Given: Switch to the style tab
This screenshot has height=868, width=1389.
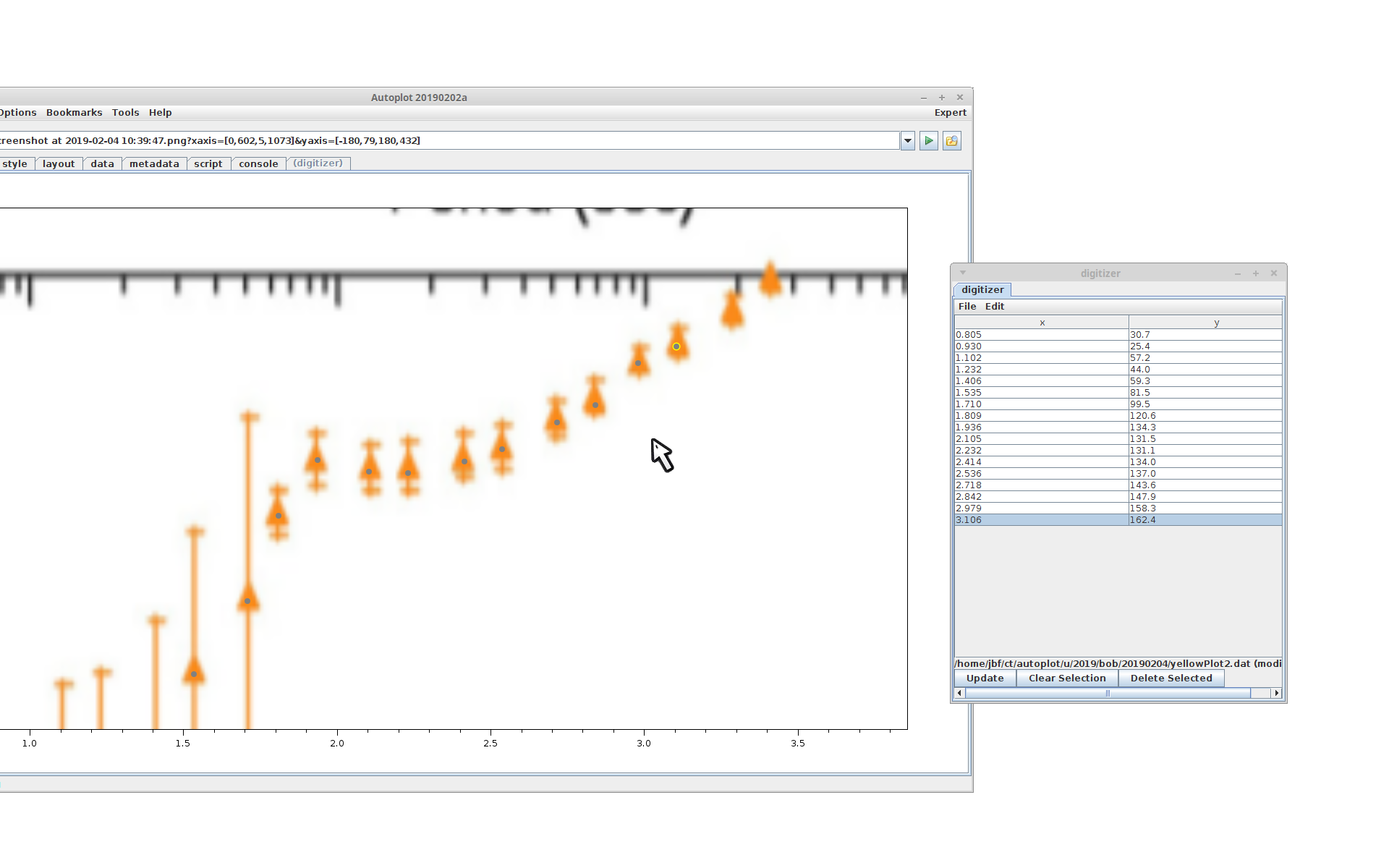Looking at the screenshot, I should pyautogui.click(x=14, y=164).
